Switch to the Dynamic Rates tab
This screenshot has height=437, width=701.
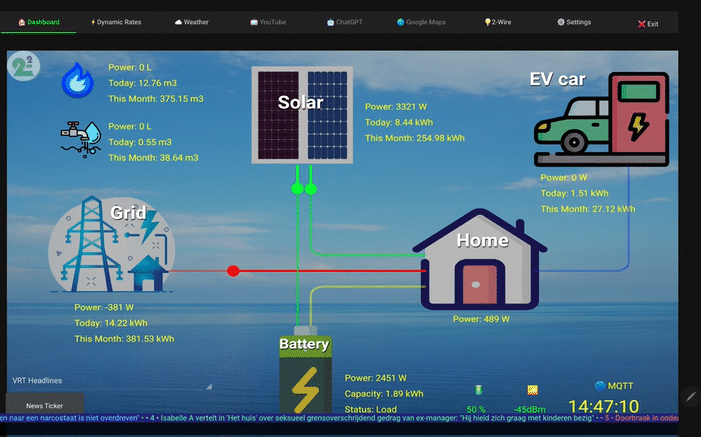tap(117, 22)
